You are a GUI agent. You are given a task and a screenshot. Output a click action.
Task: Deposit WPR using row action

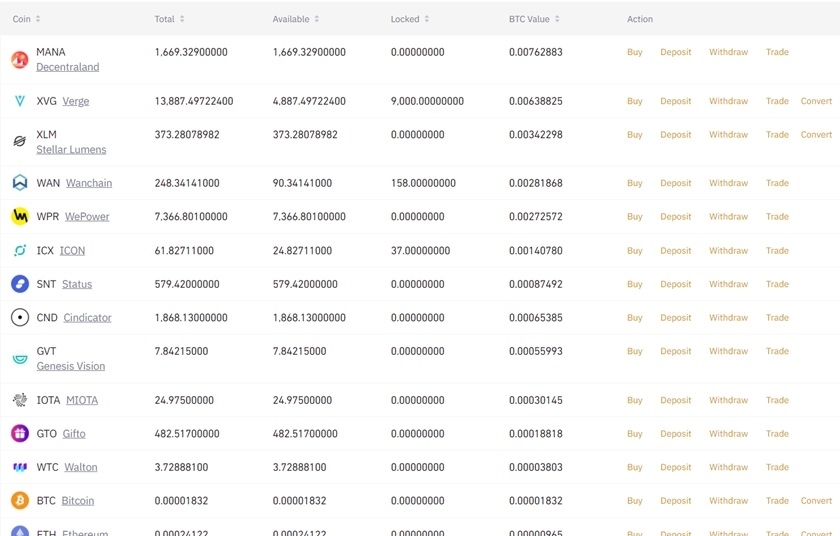pos(676,216)
